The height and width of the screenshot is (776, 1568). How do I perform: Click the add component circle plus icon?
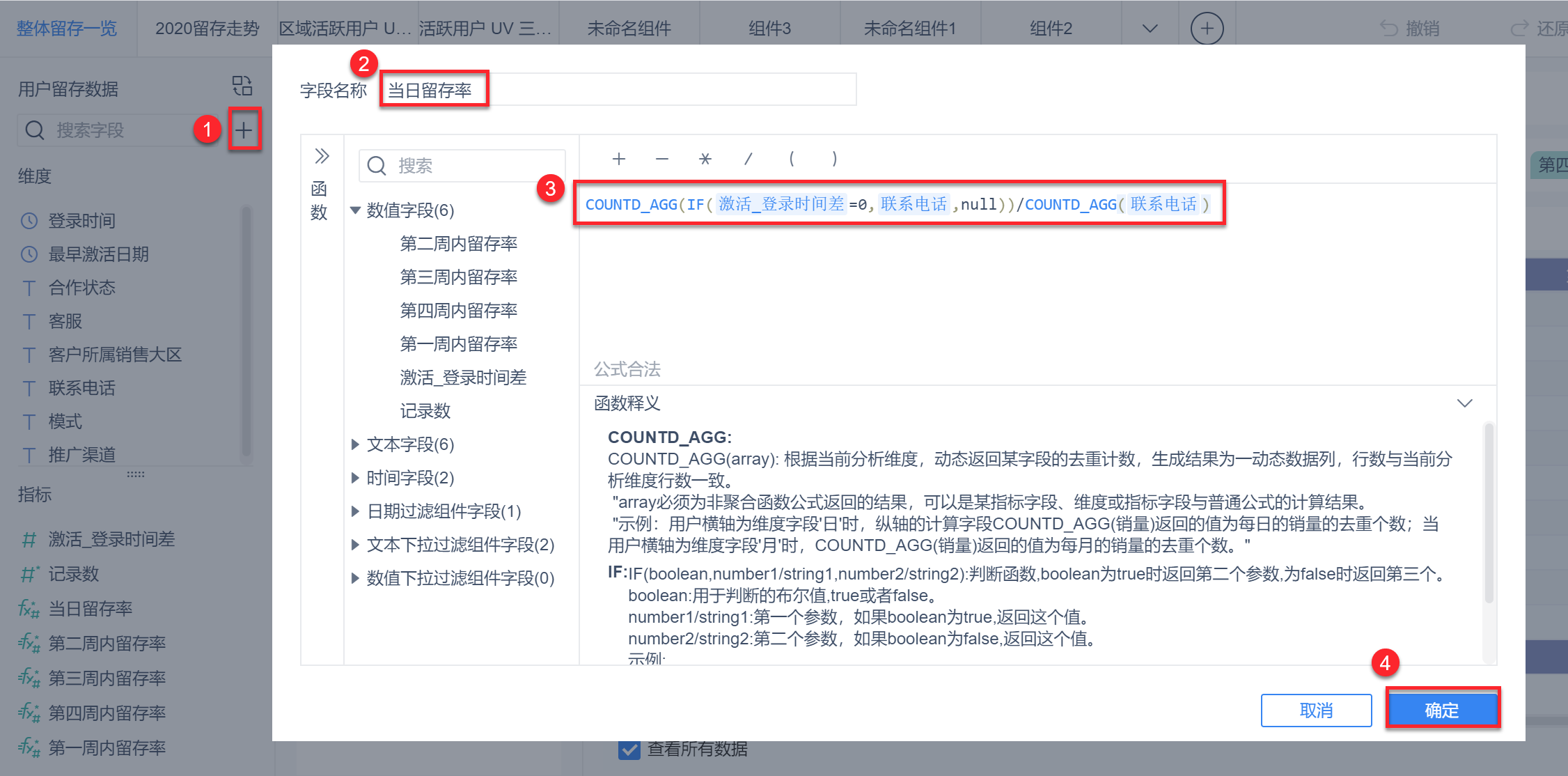(1207, 29)
